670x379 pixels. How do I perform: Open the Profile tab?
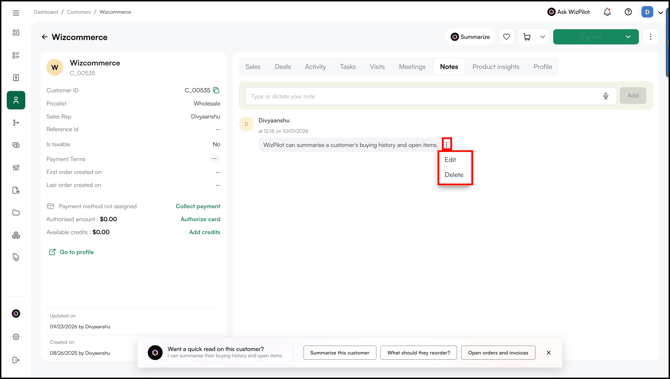point(543,67)
